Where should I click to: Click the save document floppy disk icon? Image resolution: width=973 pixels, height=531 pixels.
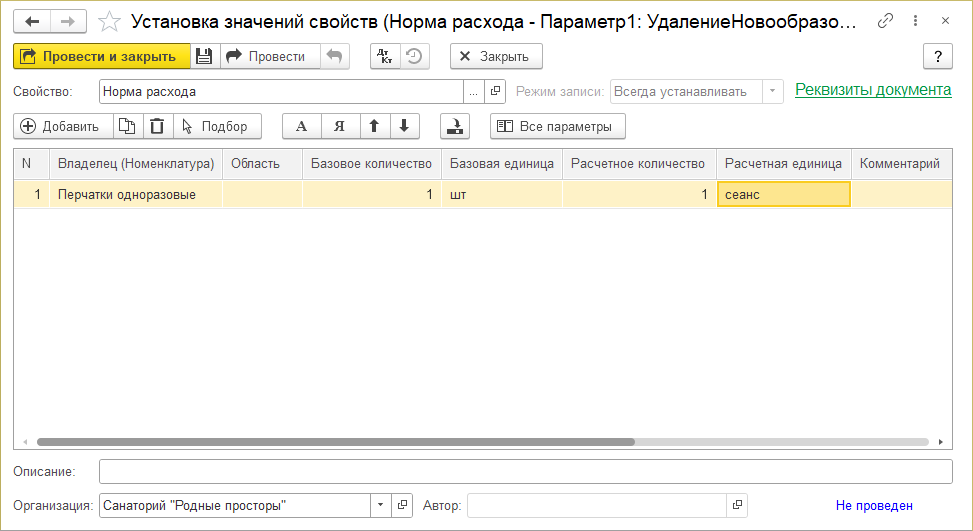[204, 56]
